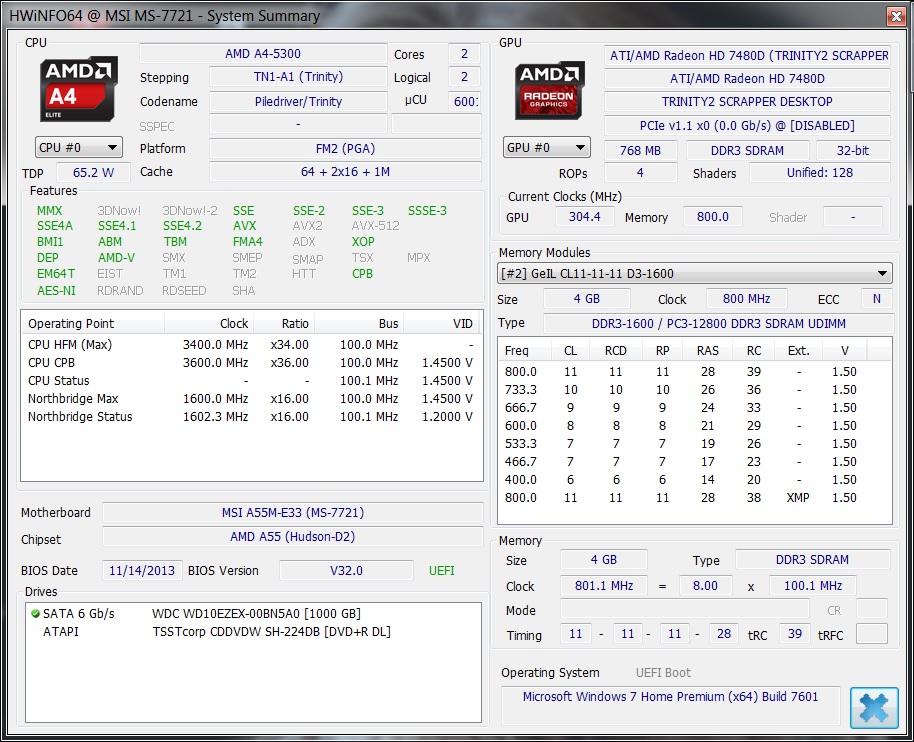
Task: Click the memory multiplier 8.00 value
Action: pyautogui.click(x=705, y=585)
